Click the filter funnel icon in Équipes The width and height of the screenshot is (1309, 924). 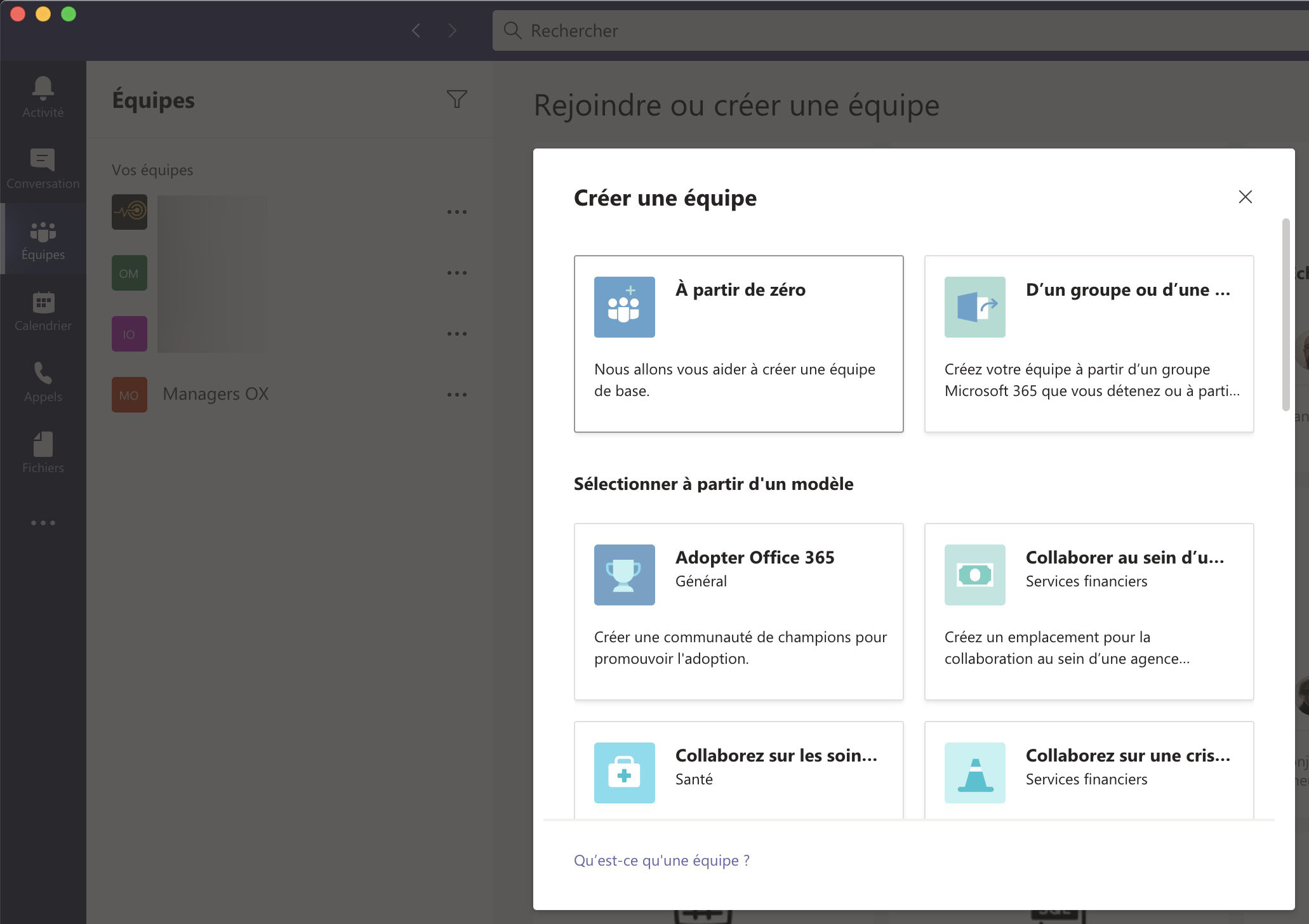pyautogui.click(x=456, y=99)
